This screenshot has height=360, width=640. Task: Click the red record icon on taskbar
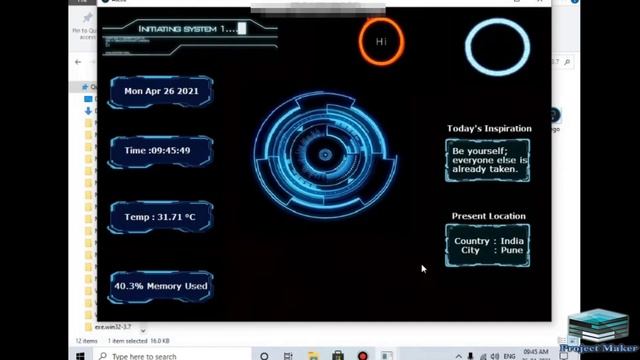pyautogui.click(x=362, y=356)
